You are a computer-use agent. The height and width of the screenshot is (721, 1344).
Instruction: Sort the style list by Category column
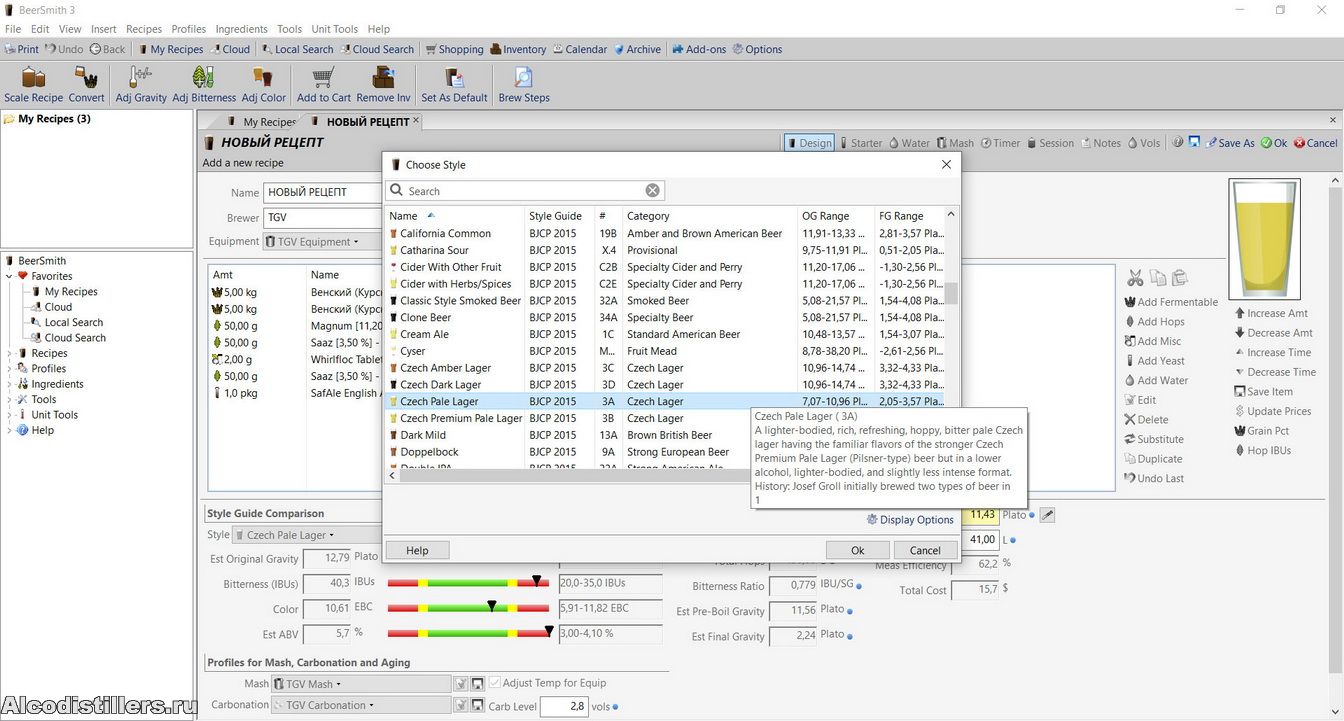point(648,216)
